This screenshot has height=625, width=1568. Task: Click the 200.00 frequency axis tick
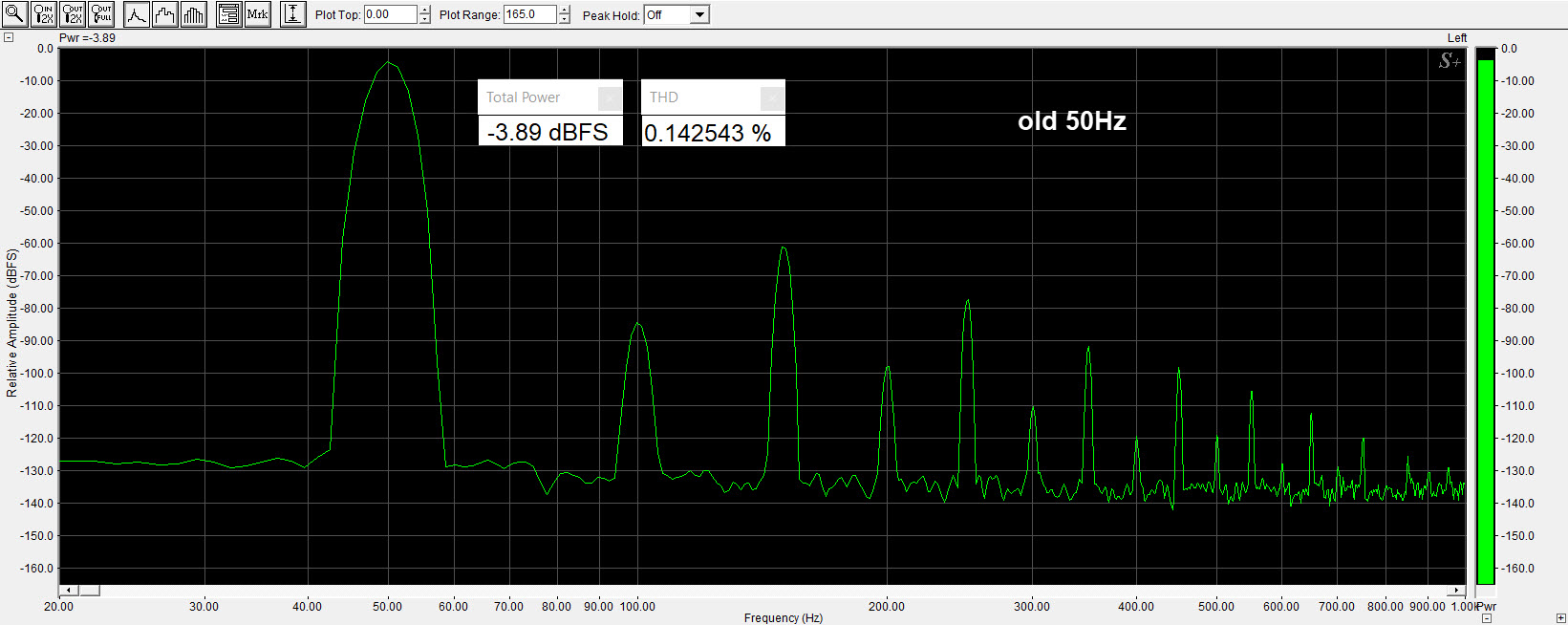click(x=887, y=606)
